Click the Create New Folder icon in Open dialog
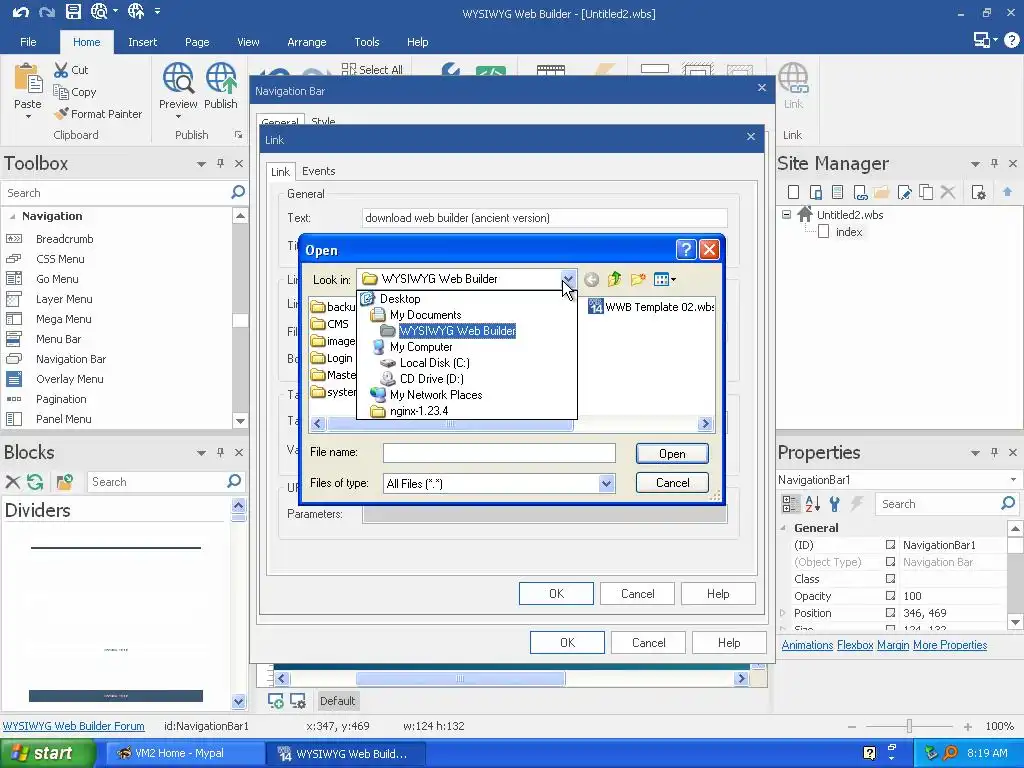Viewport: 1024px width, 768px height. click(638, 280)
